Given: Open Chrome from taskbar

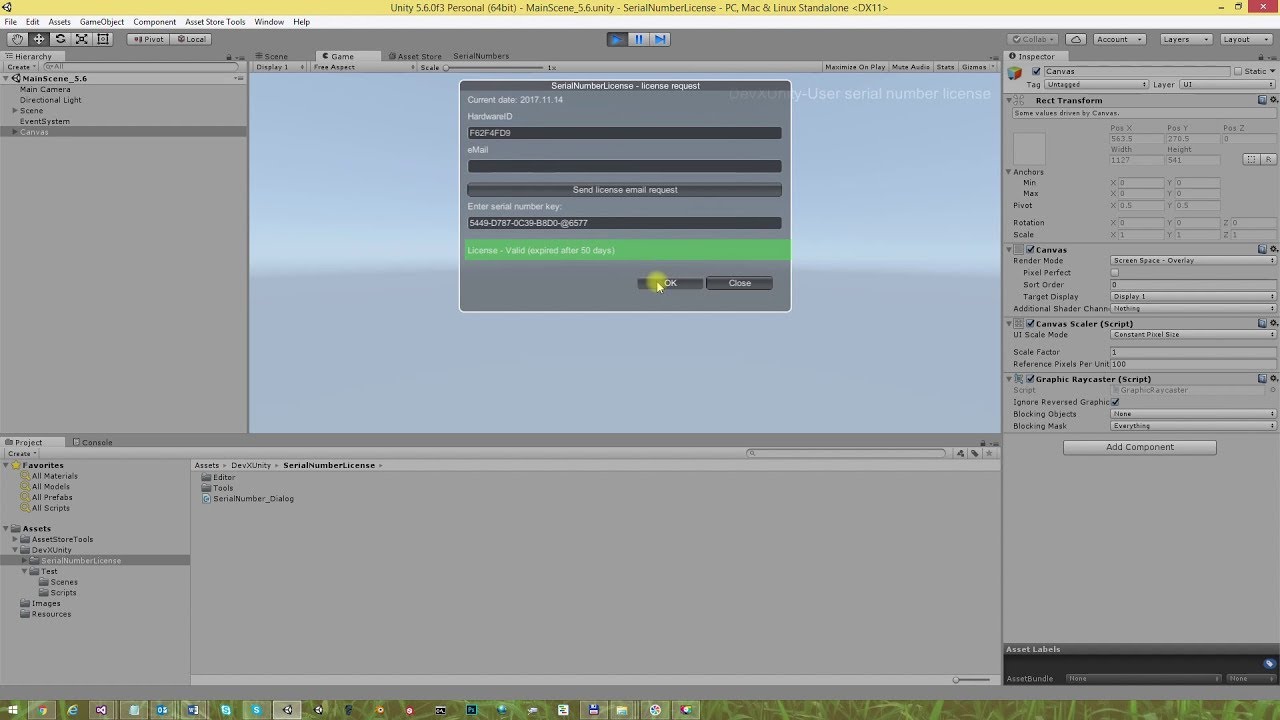Looking at the screenshot, I should tap(41, 710).
